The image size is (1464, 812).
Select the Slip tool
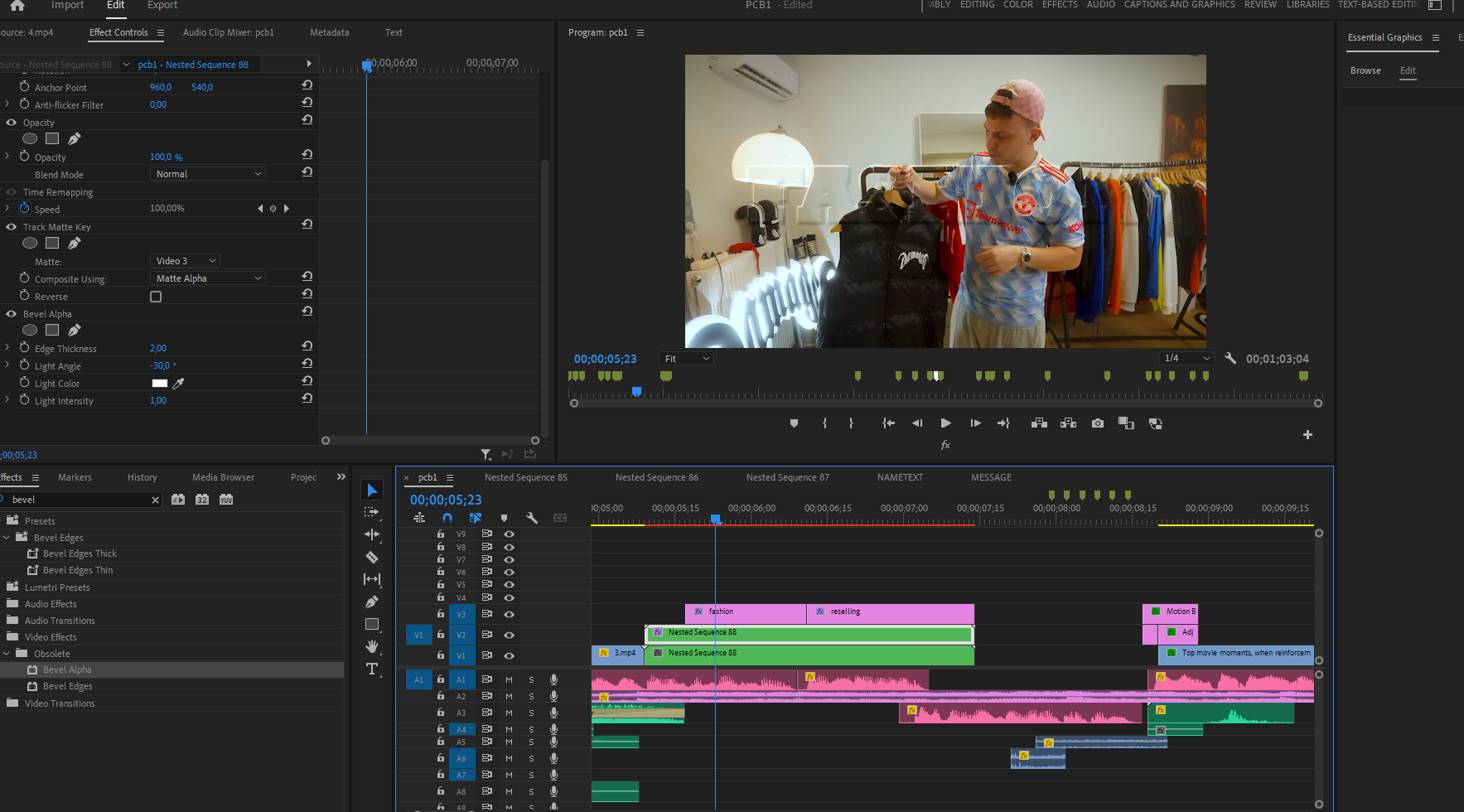tap(372, 579)
